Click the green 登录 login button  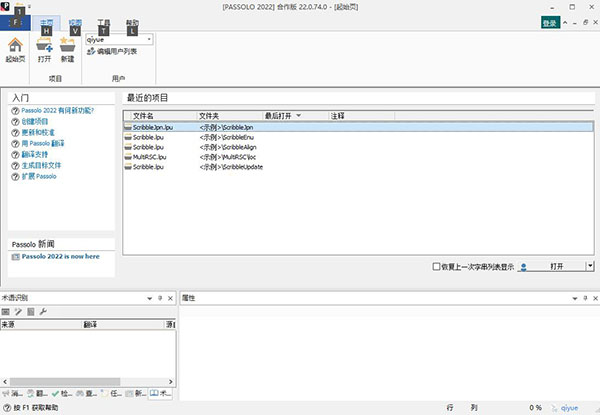point(550,23)
